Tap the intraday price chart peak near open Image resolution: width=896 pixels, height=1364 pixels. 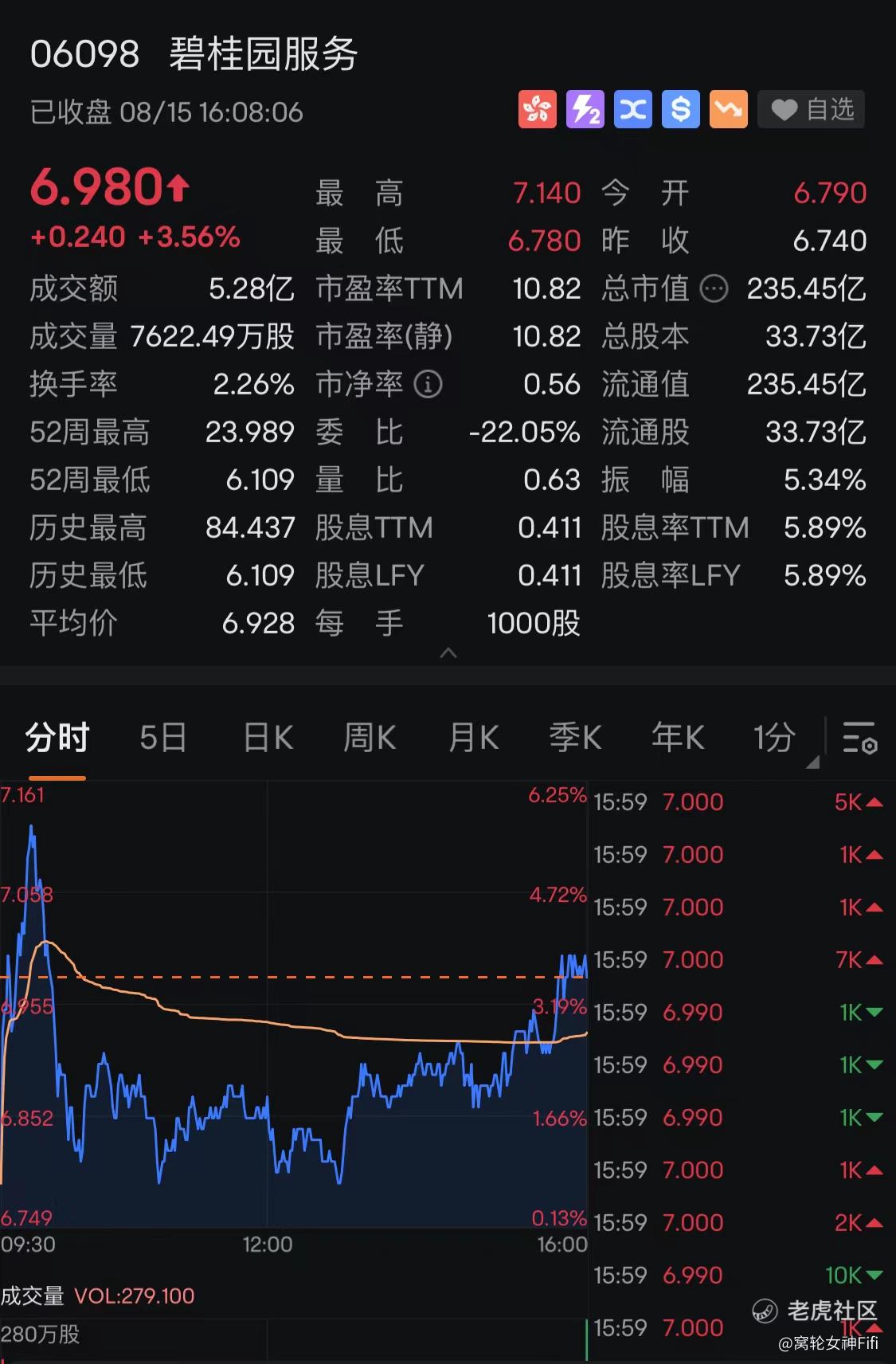tap(32, 829)
